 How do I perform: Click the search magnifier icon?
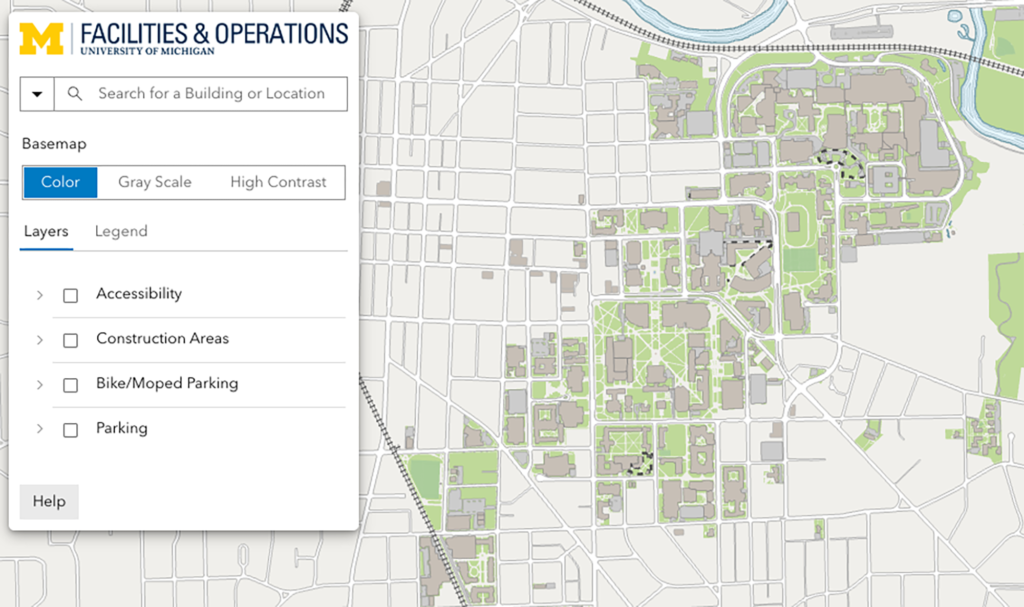[75, 93]
